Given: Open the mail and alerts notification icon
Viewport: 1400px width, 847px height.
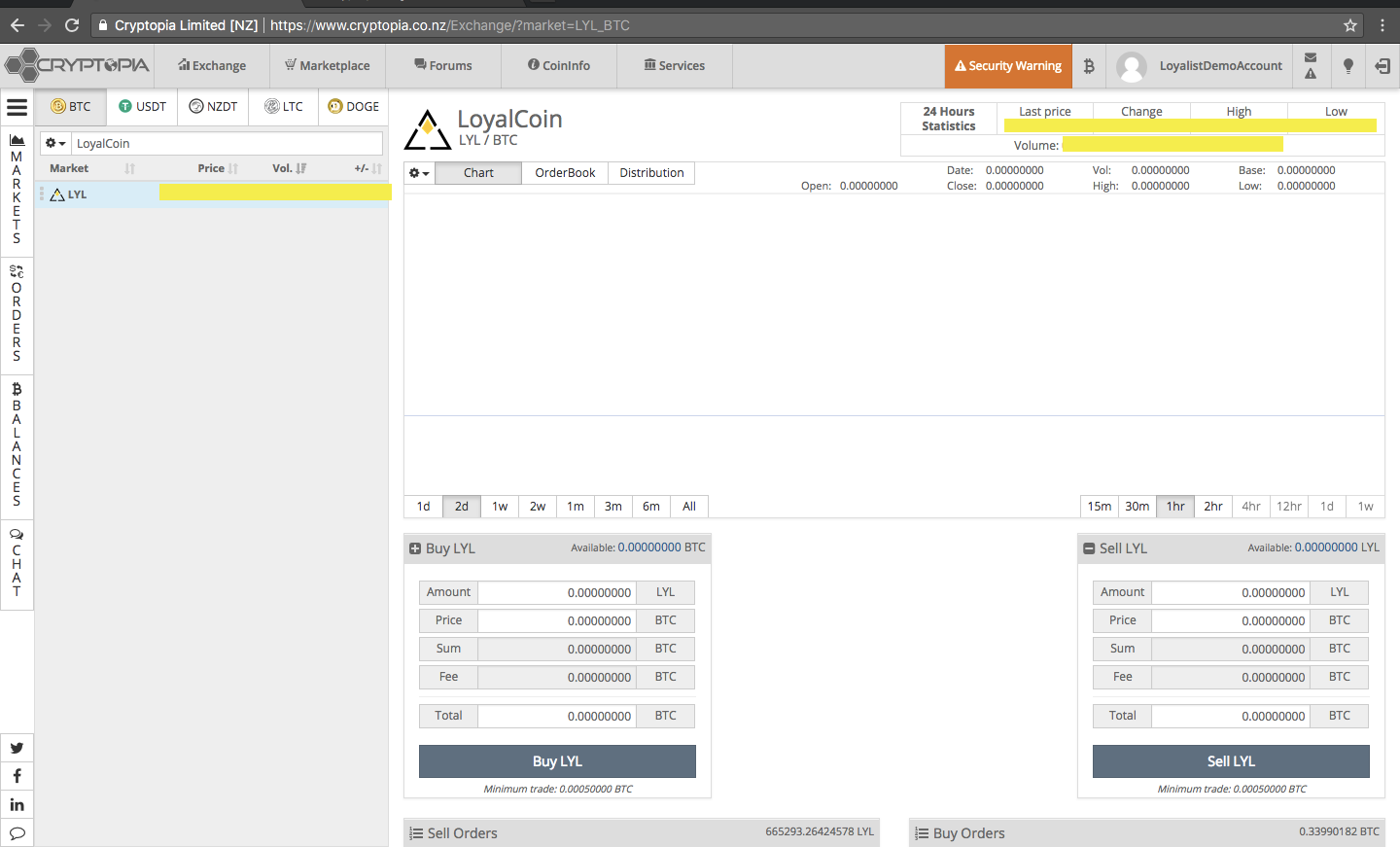Looking at the screenshot, I should click(1311, 66).
